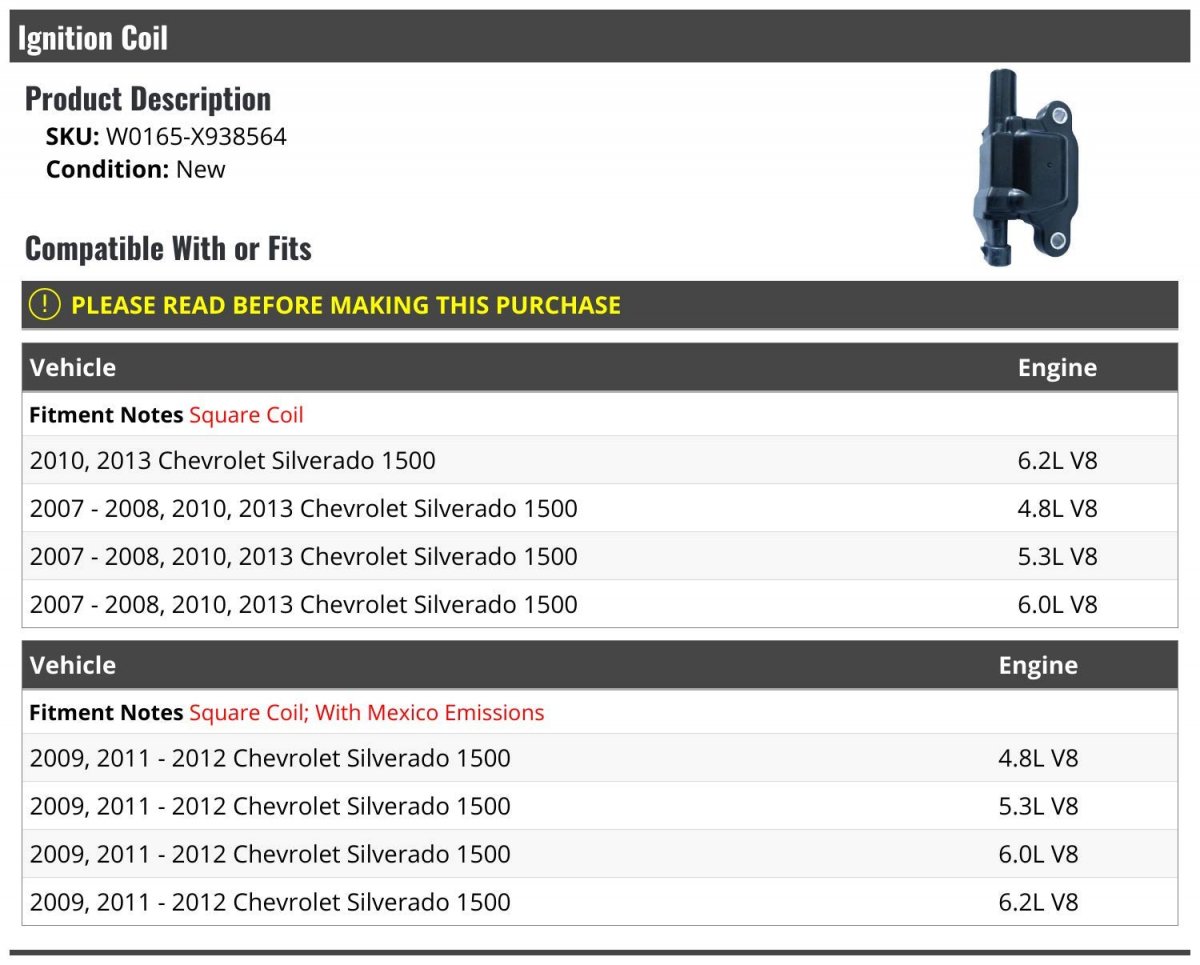Screen dimensions: 1200x965
Task: Select the 2007 - 2008 Silverado 1500 5.3L V8 row
Action: 600,556
